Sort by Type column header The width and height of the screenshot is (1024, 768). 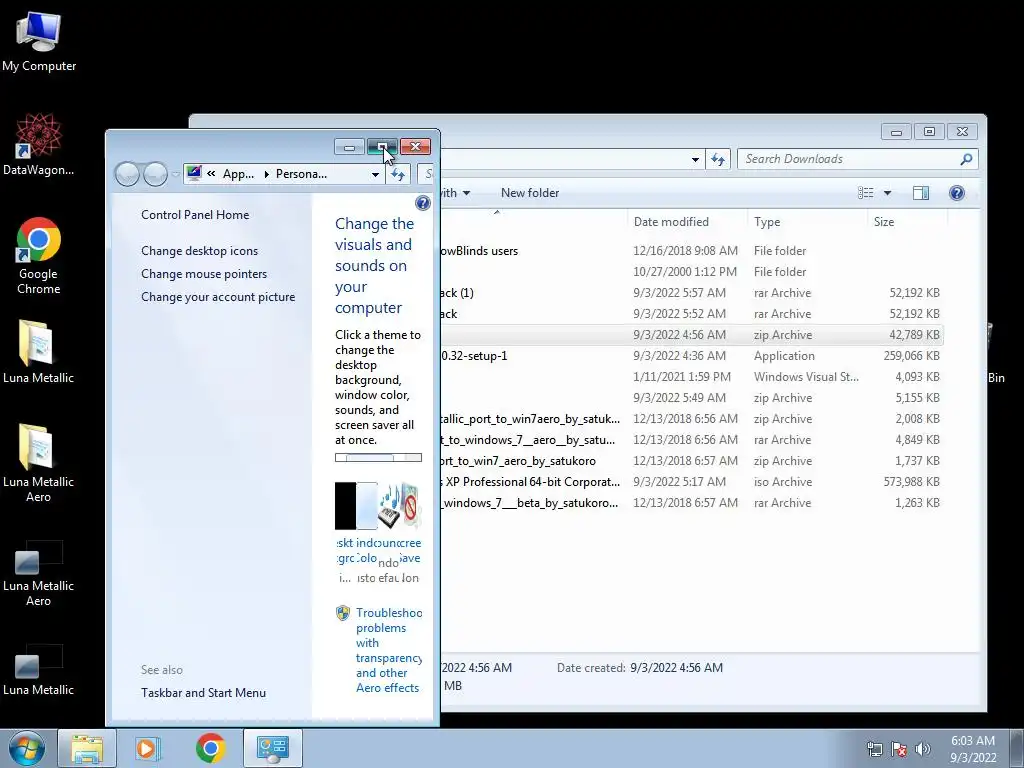click(807, 222)
